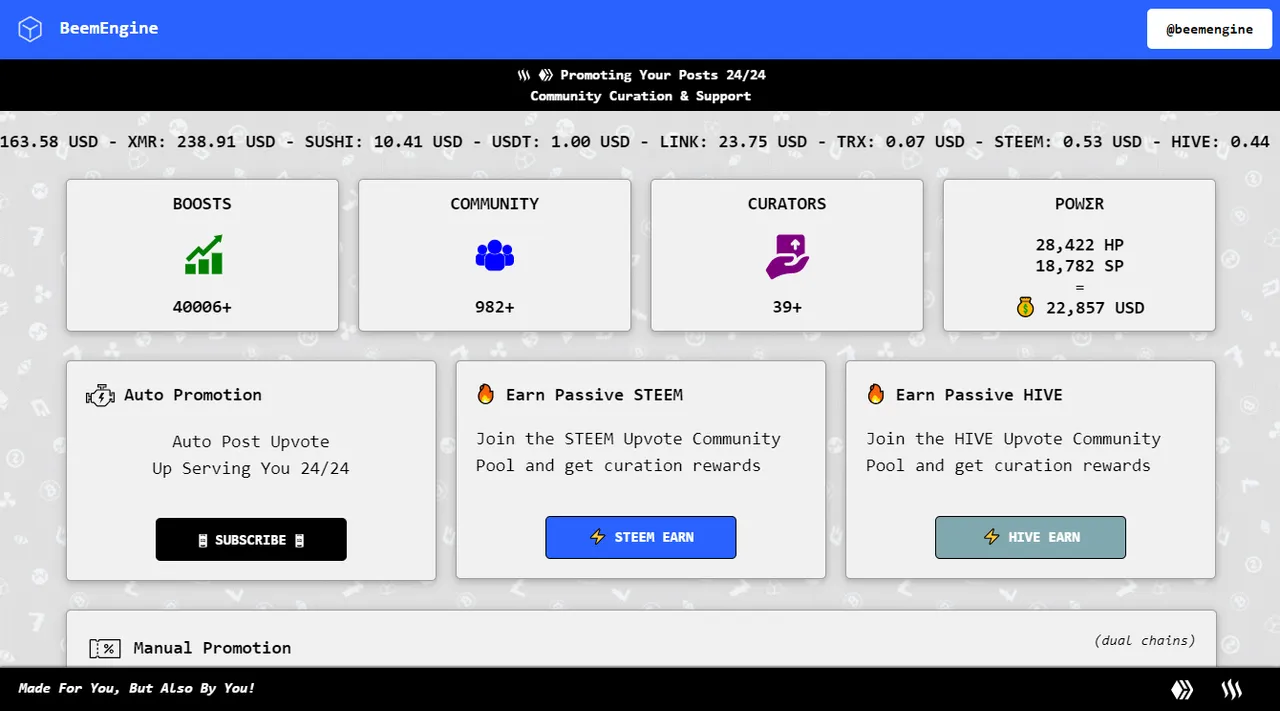
Task: Click the Made For You footer slogan
Action: pos(136,688)
